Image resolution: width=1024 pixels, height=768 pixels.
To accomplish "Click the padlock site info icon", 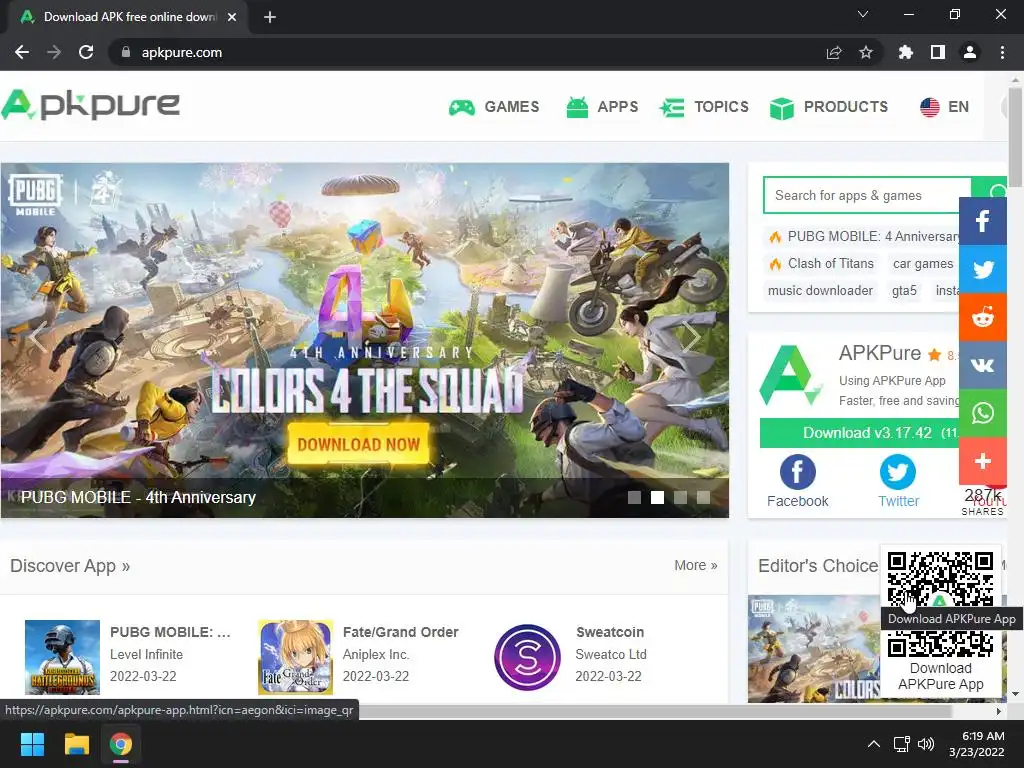I will (x=125, y=52).
